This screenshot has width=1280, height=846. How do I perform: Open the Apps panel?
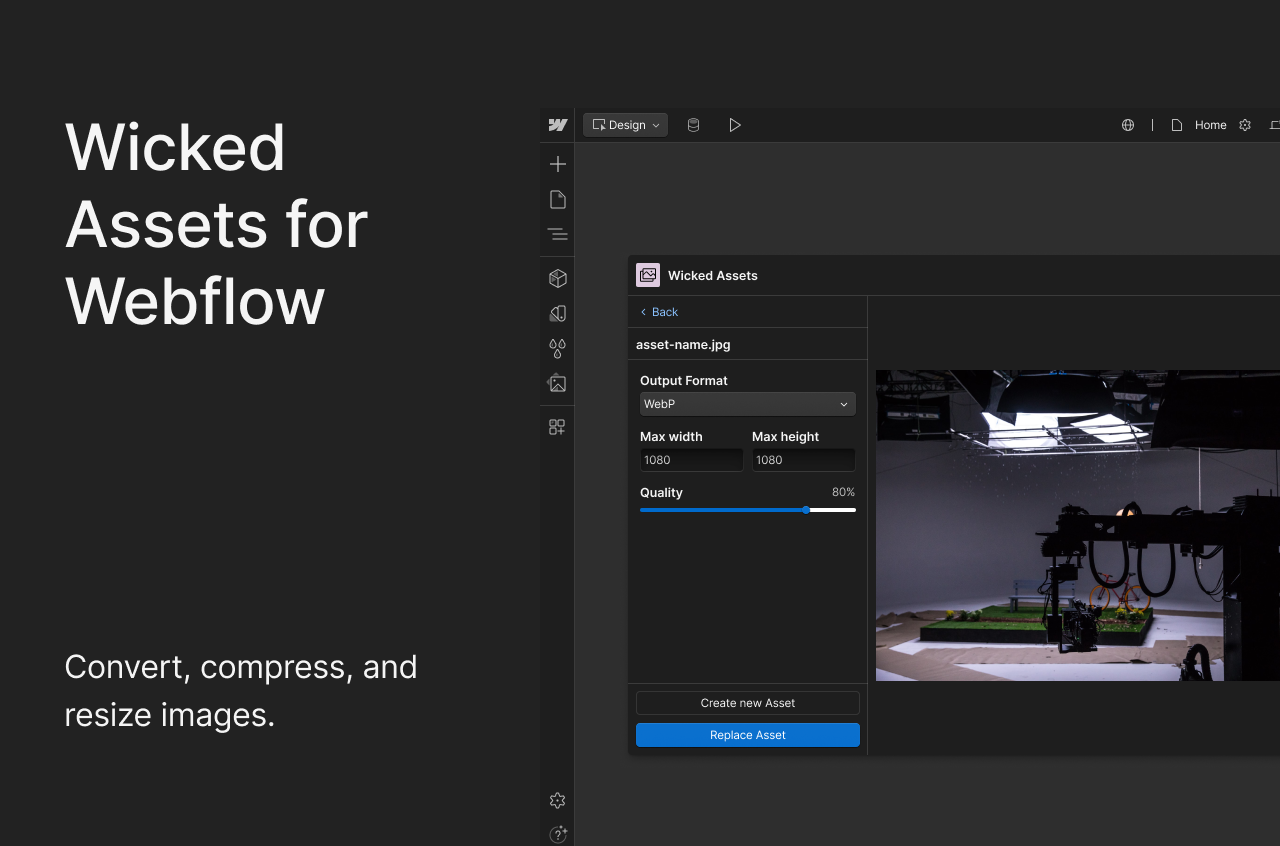point(557,426)
